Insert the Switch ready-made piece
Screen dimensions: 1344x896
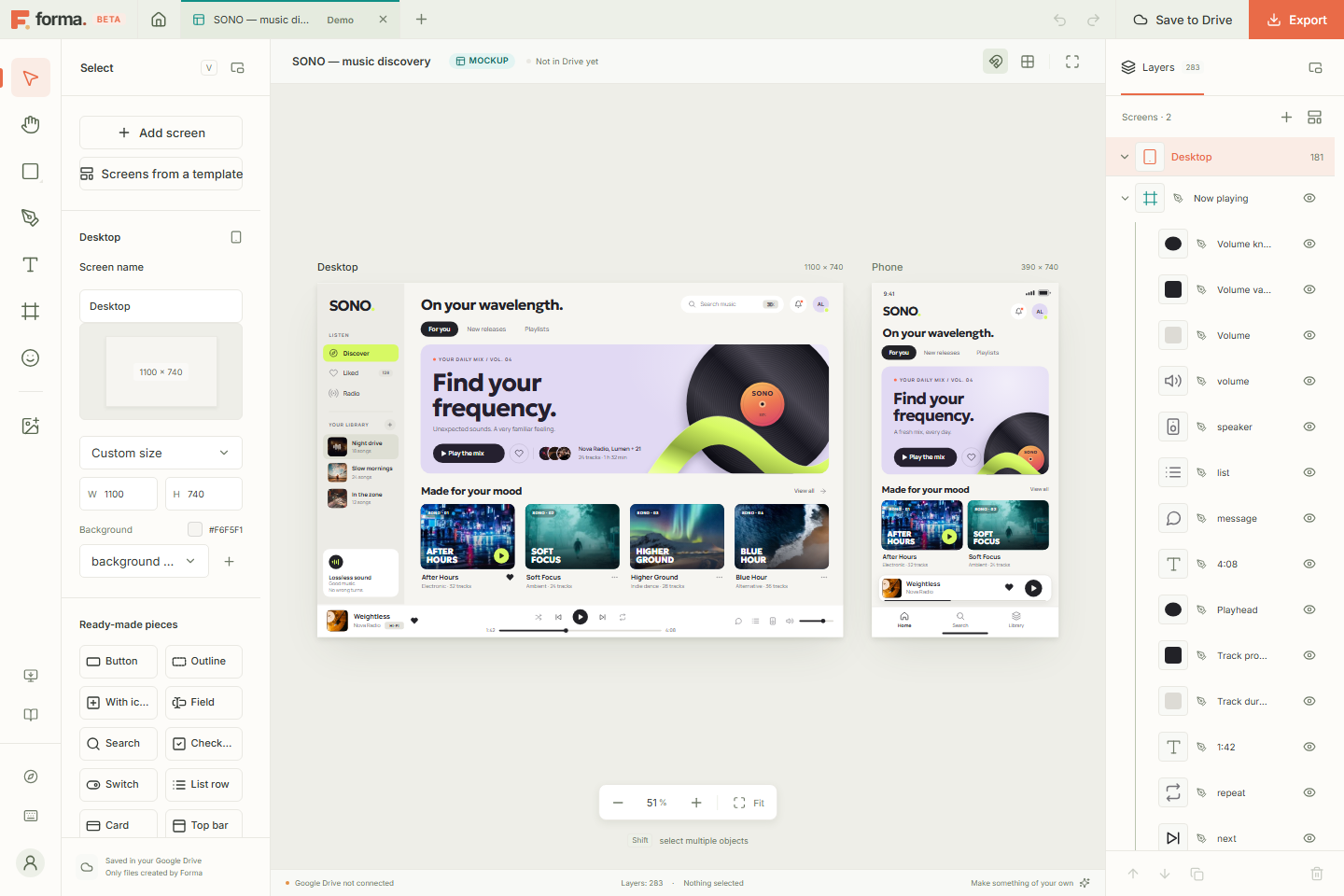119,784
